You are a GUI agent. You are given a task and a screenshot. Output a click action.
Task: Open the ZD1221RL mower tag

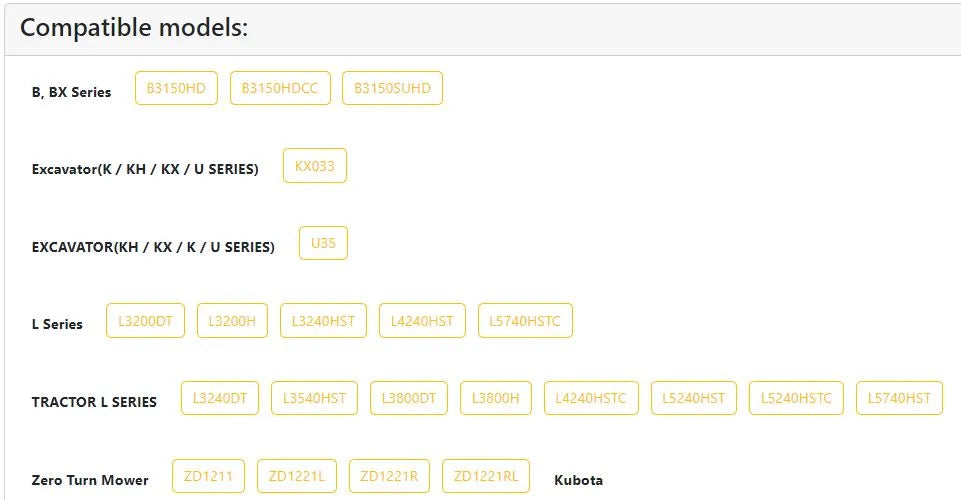486,476
